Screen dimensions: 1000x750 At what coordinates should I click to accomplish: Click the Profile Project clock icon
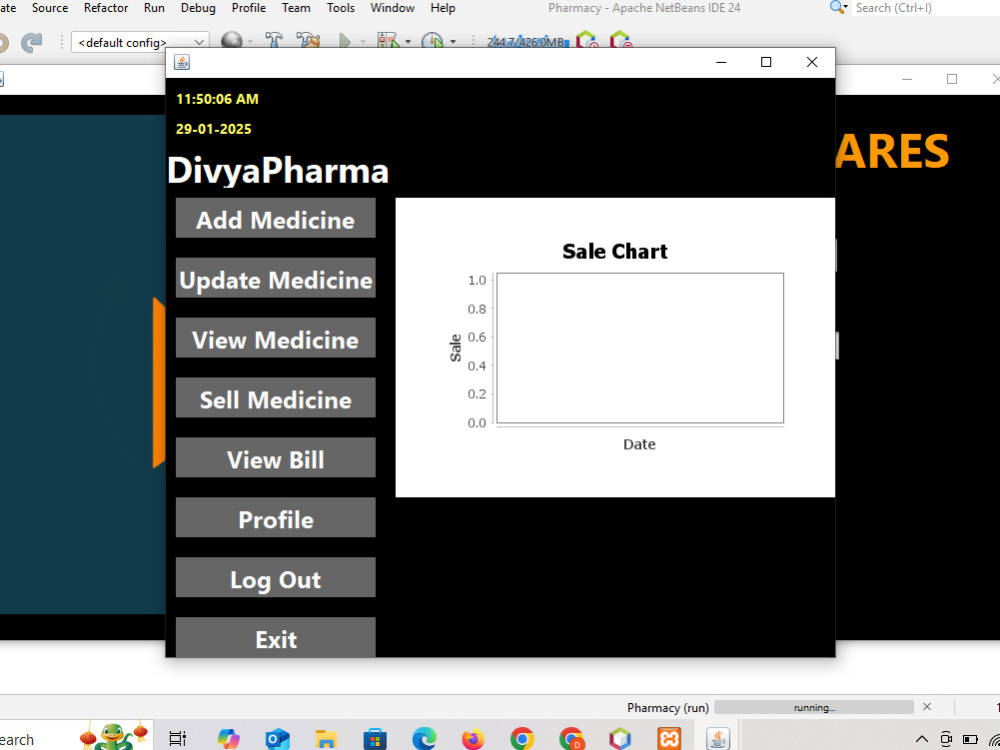[x=432, y=42]
